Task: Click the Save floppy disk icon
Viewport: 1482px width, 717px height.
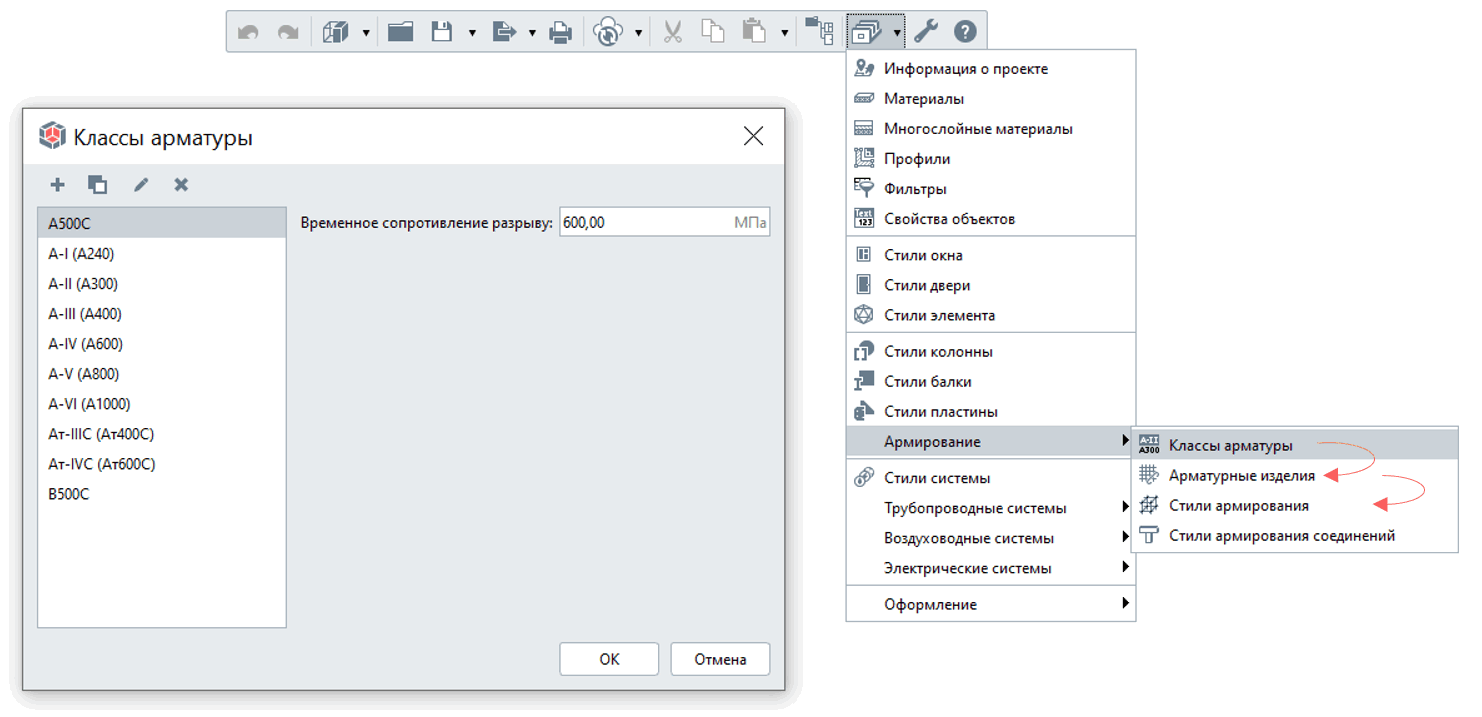Action: 442,32
